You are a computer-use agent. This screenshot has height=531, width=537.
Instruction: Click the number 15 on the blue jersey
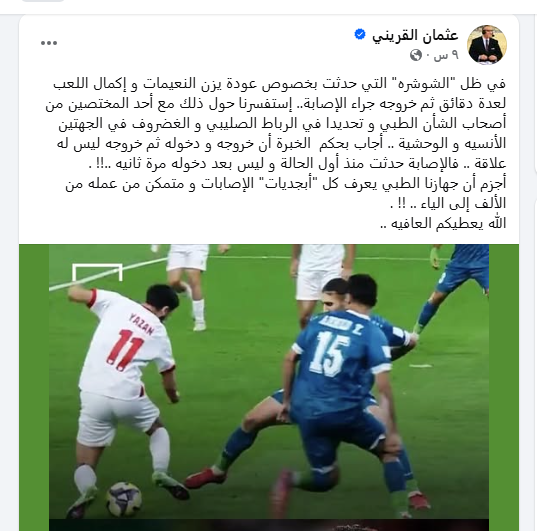328,353
